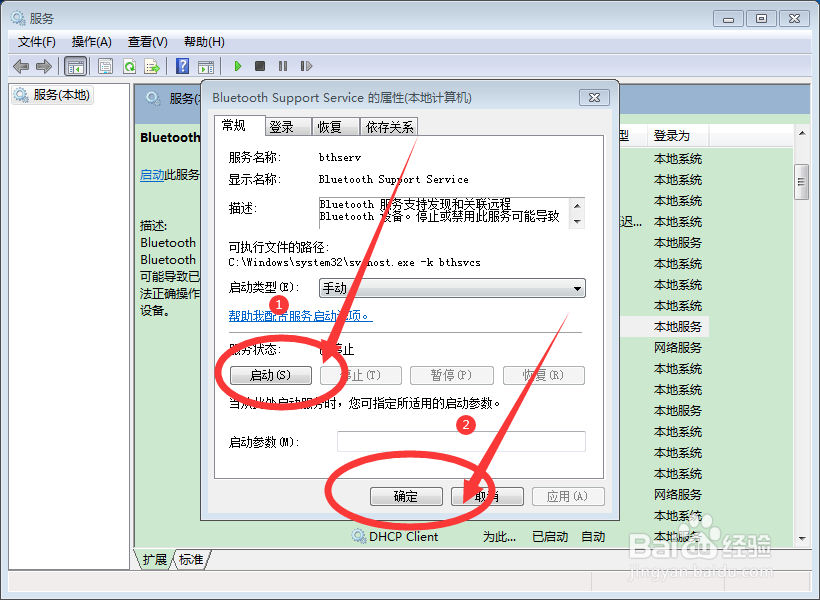Open the 操作(A) menu

(92, 42)
